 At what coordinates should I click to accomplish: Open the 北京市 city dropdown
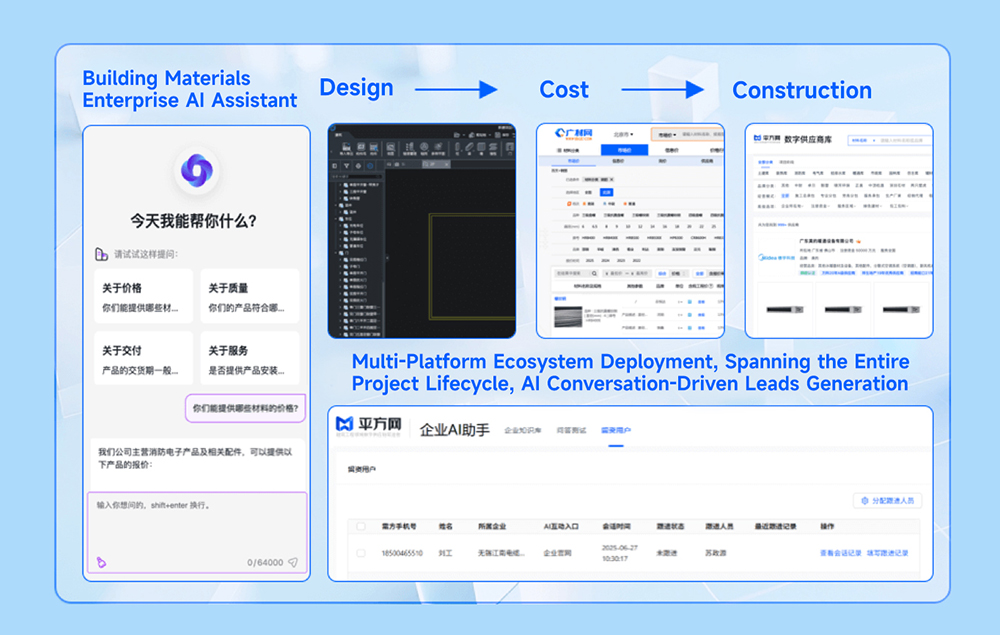pos(622,134)
